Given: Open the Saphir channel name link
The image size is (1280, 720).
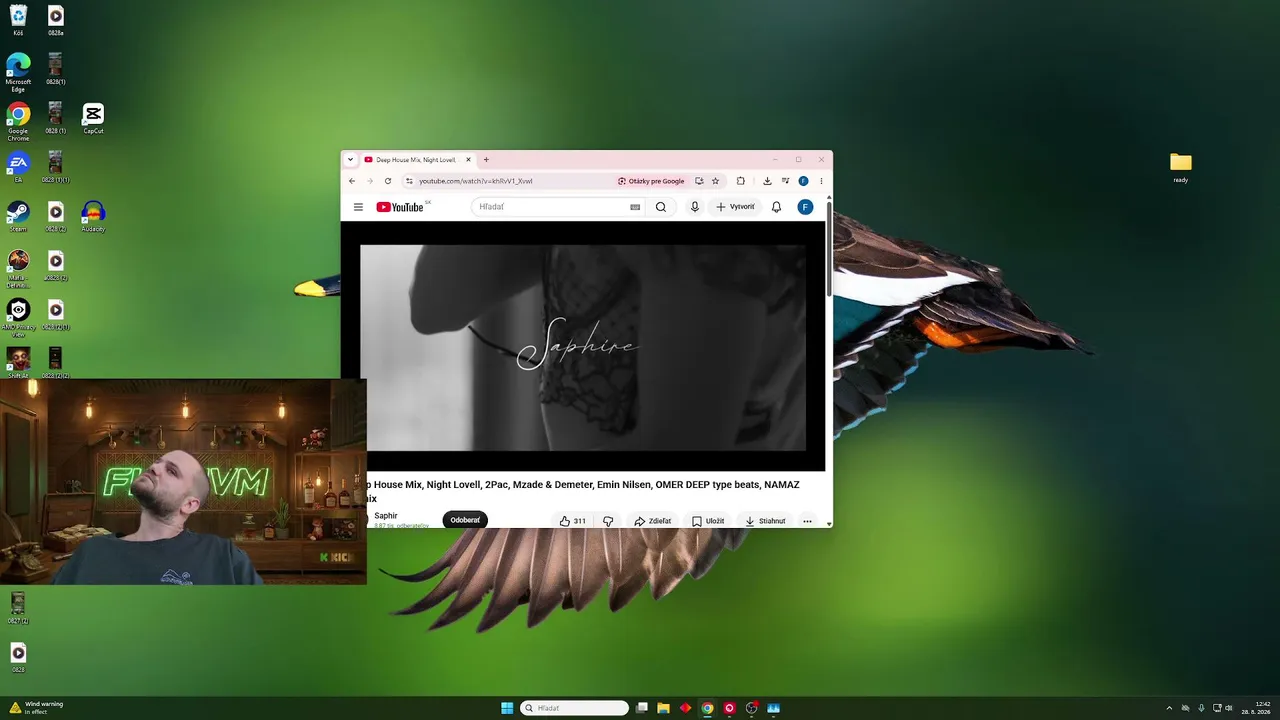Looking at the screenshot, I should pos(386,516).
